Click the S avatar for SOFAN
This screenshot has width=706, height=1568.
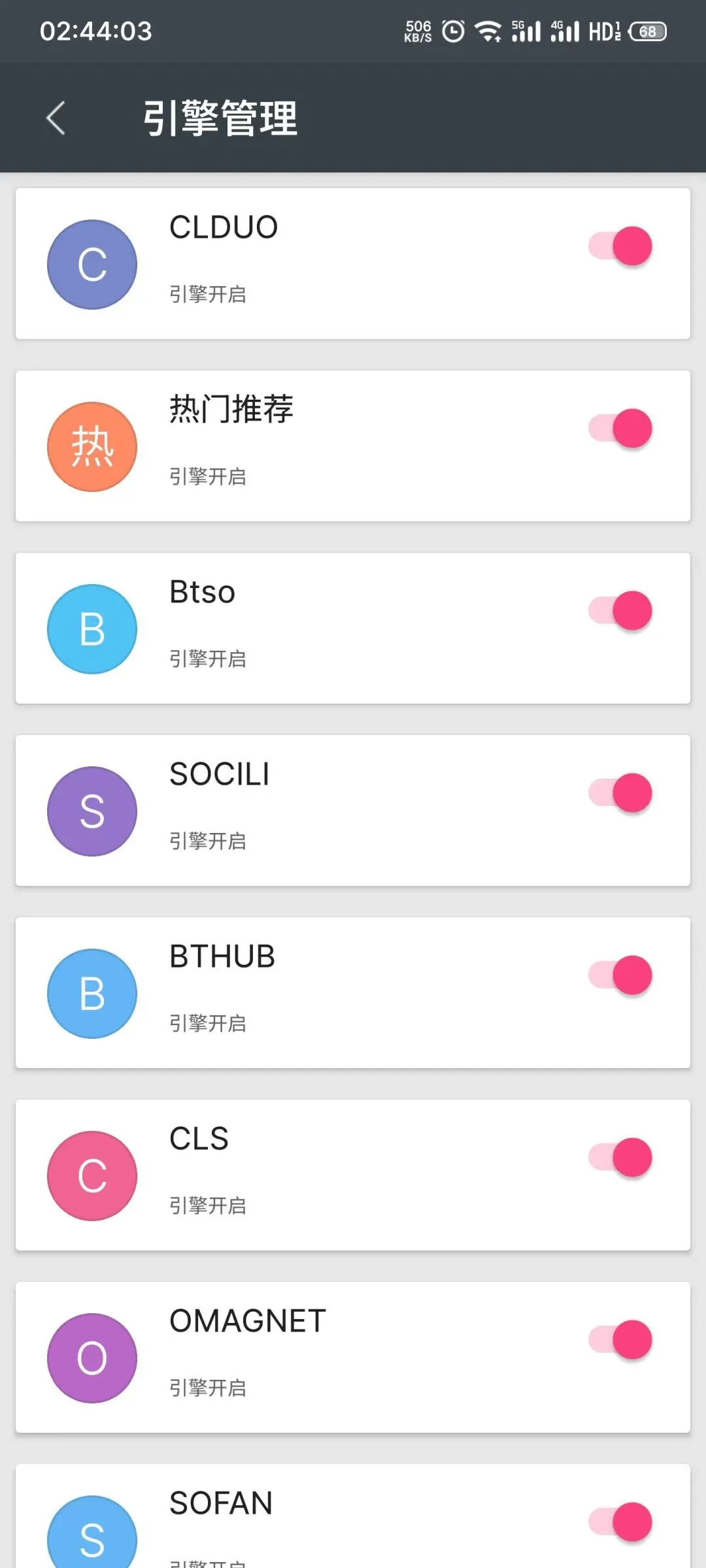(92, 1532)
